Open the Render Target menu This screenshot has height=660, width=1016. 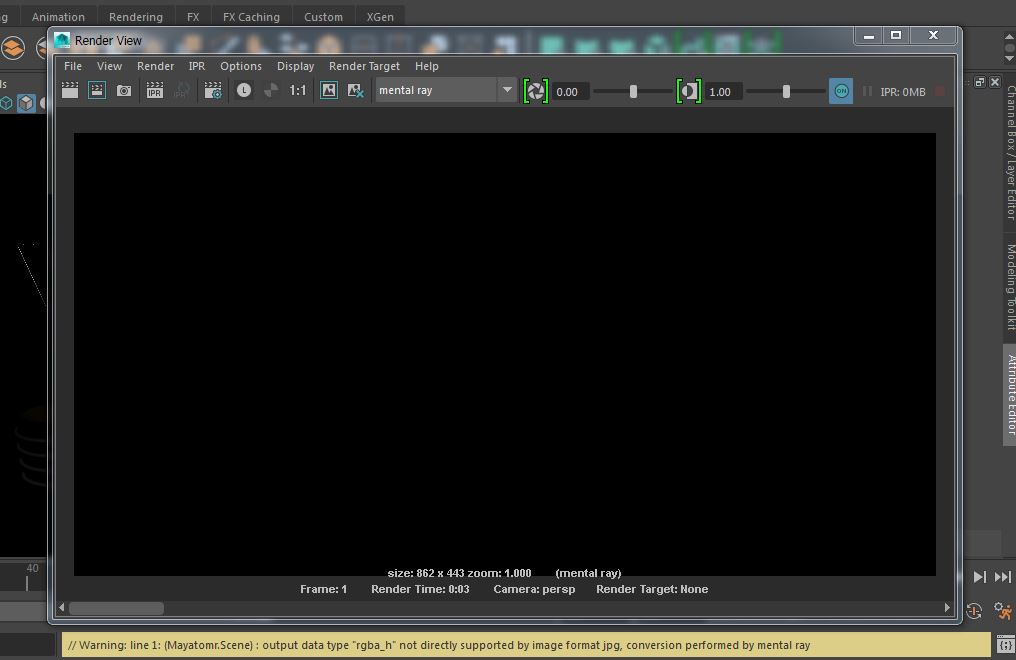click(x=364, y=66)
